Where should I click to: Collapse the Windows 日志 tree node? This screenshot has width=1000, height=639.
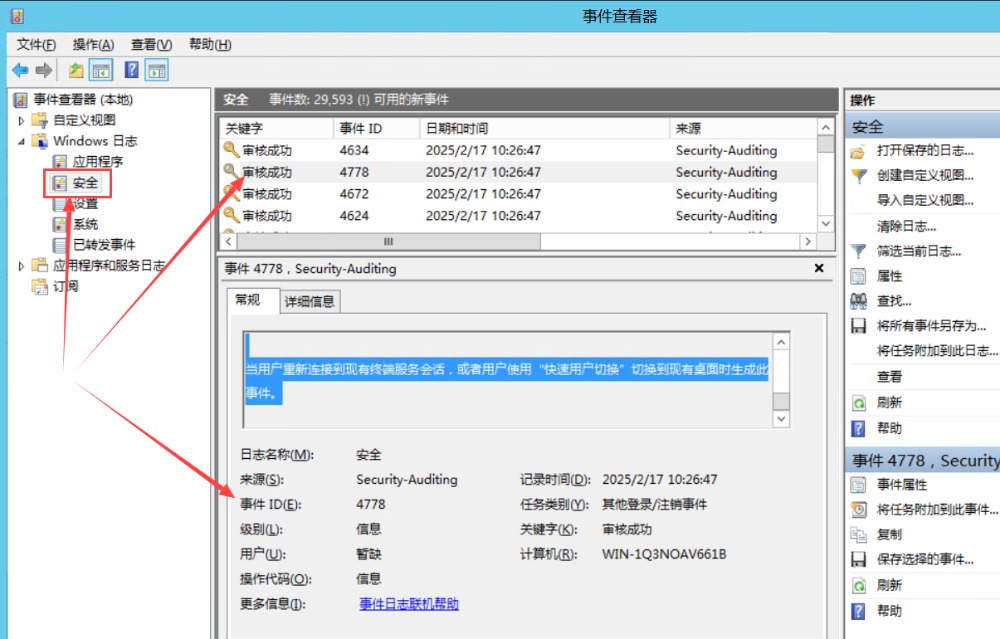click(22, 141)
